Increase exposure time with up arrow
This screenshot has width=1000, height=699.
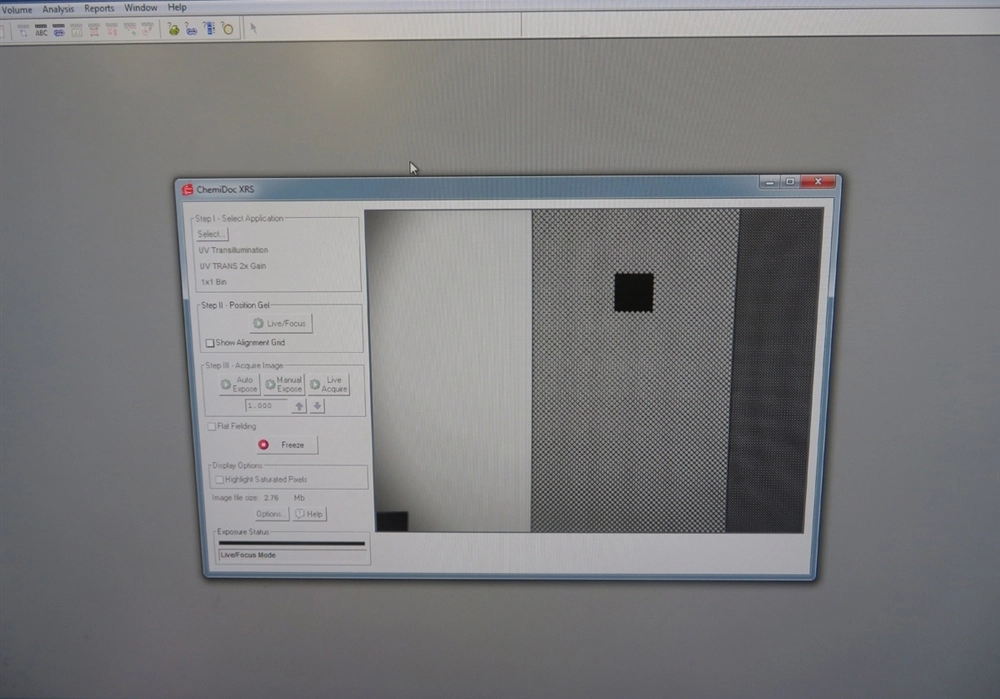[x=299, y=407]
